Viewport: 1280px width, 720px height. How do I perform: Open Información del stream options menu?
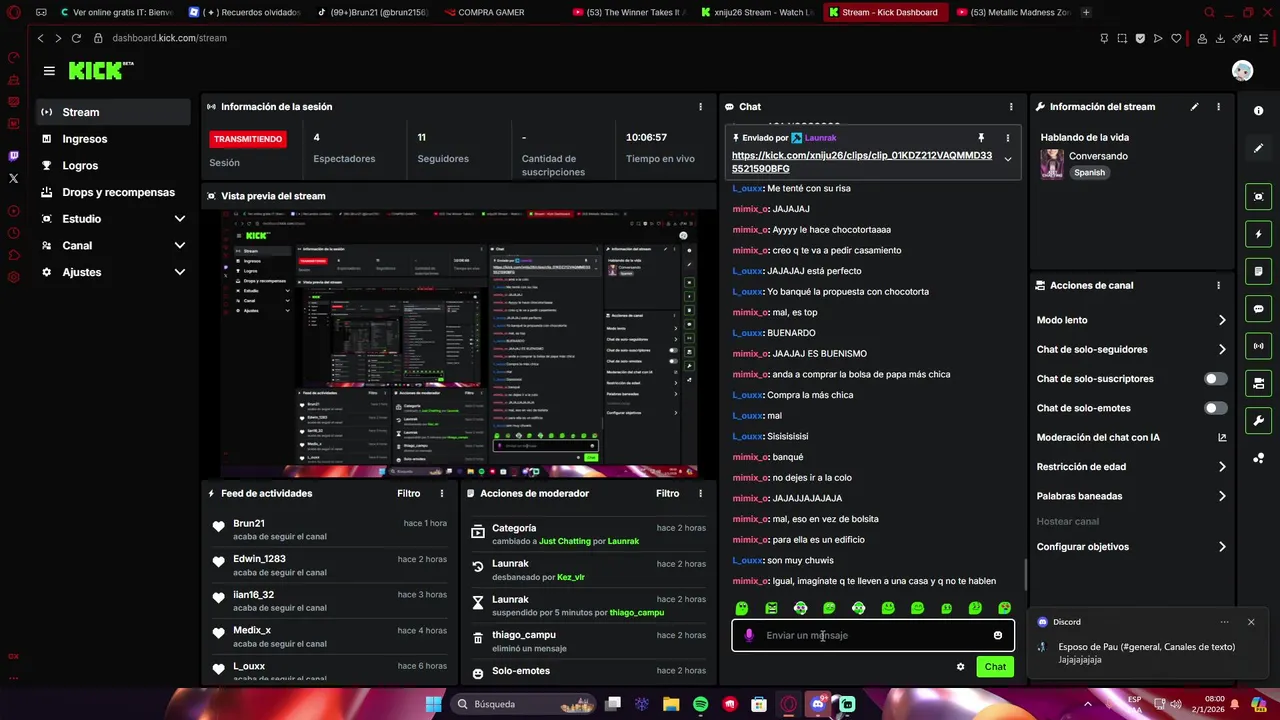point(1218,107)
